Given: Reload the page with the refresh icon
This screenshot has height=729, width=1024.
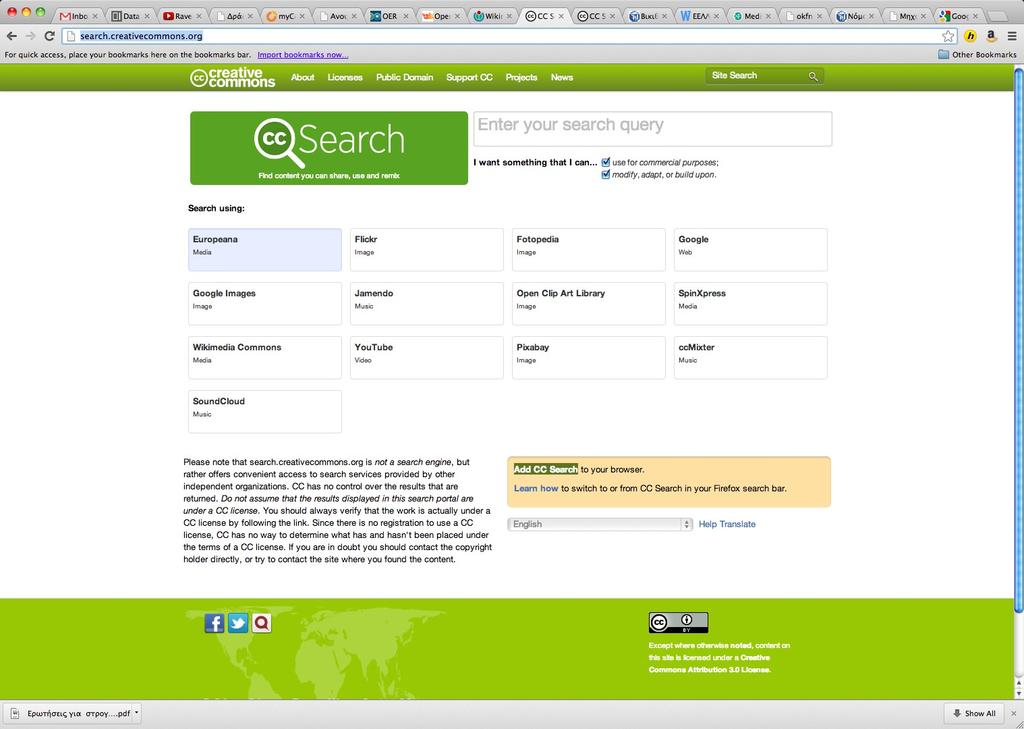Looking at the screenshot, I should tap(49, 36).
